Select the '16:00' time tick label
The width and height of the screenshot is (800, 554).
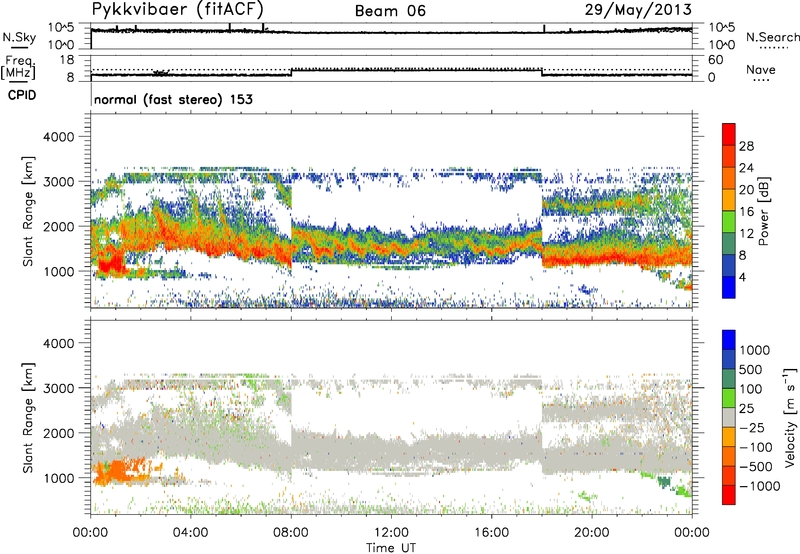click(x=491, y=533)
